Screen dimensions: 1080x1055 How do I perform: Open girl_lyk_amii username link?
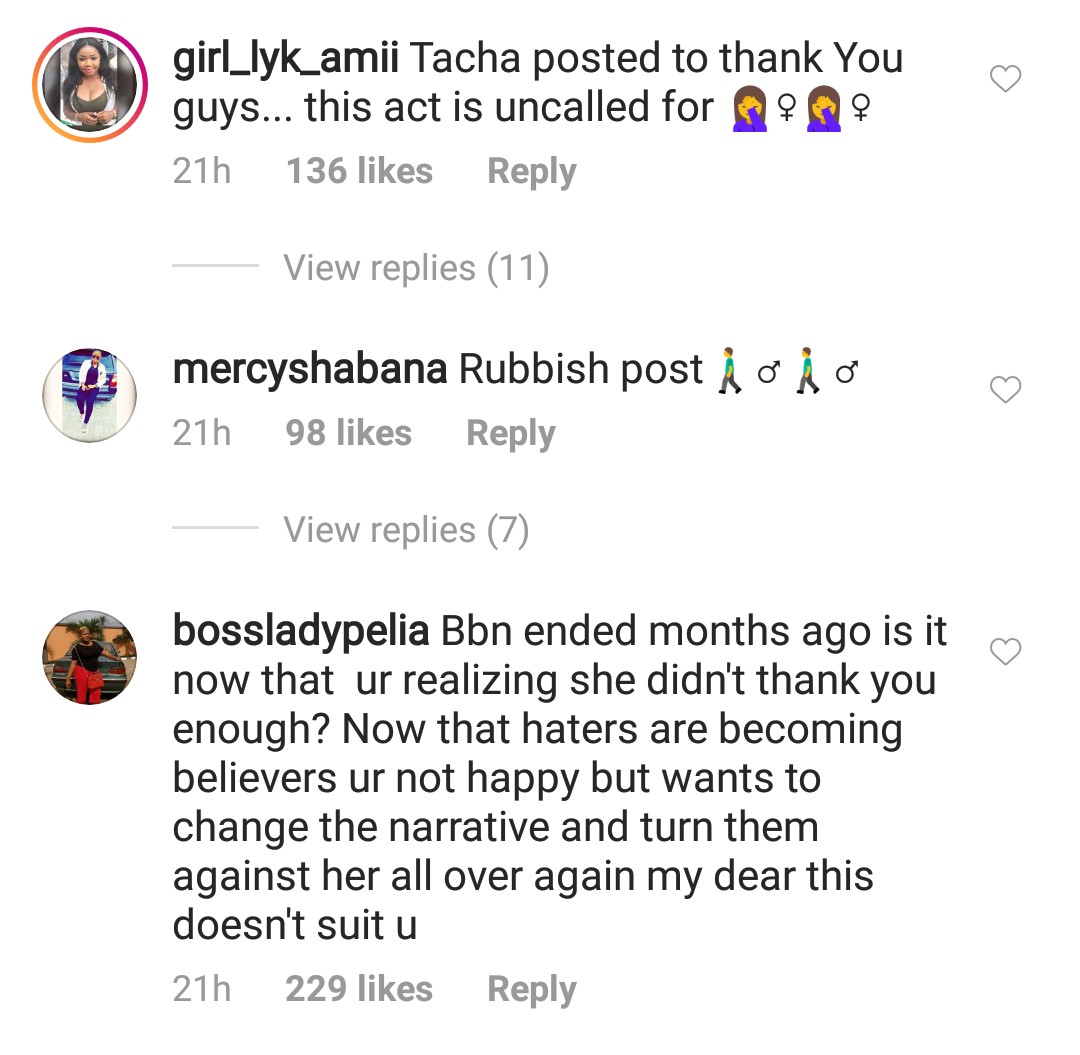286,60
